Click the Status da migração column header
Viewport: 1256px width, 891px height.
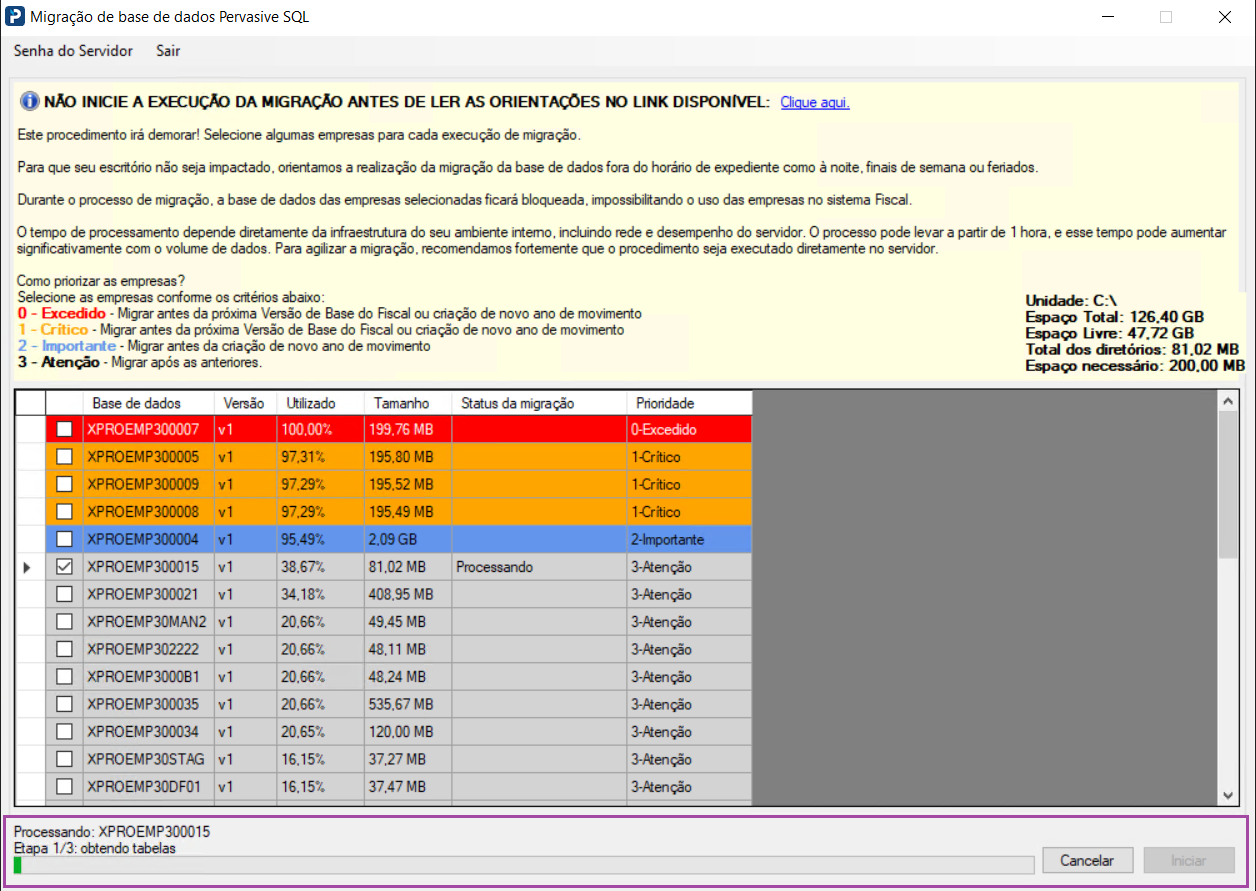point(539,403)
